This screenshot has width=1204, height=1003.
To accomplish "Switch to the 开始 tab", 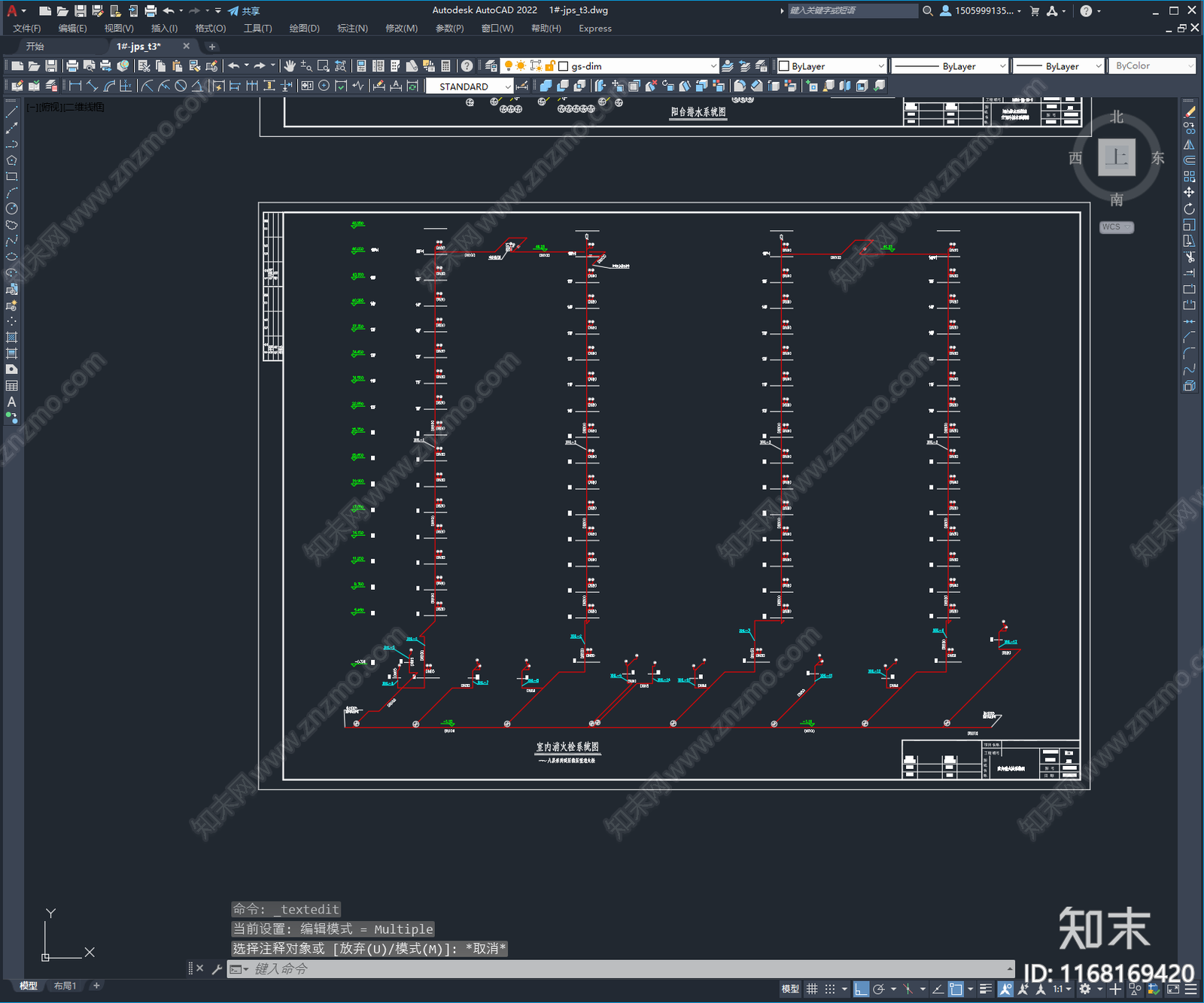I will tap(35, 47).
